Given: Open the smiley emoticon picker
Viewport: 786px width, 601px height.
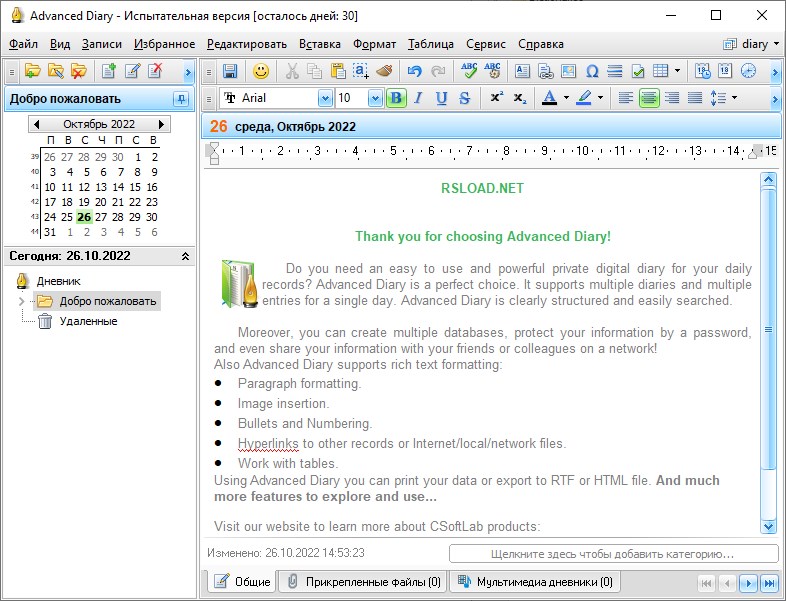Looking at the screenshot, I should click(261, 71).
